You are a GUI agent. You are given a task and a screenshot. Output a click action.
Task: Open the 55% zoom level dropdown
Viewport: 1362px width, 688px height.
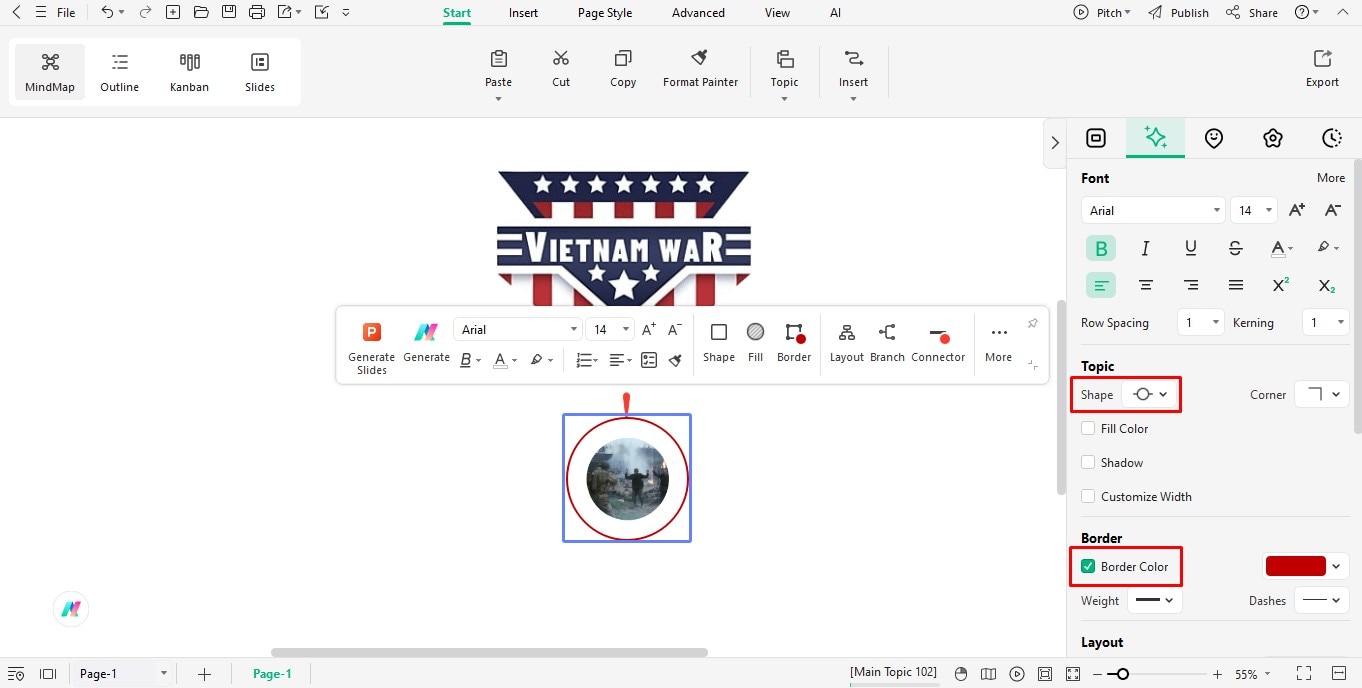pos(1254,674)
